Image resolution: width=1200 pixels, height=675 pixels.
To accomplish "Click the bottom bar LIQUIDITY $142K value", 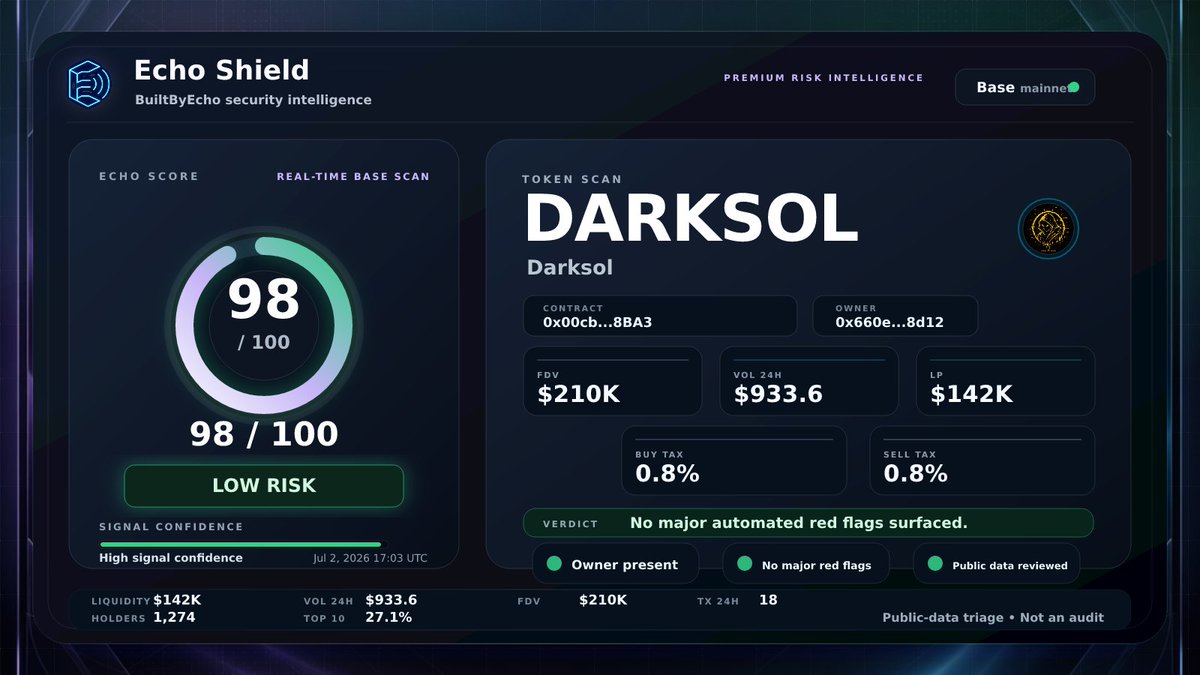I will tap(177, 600).
